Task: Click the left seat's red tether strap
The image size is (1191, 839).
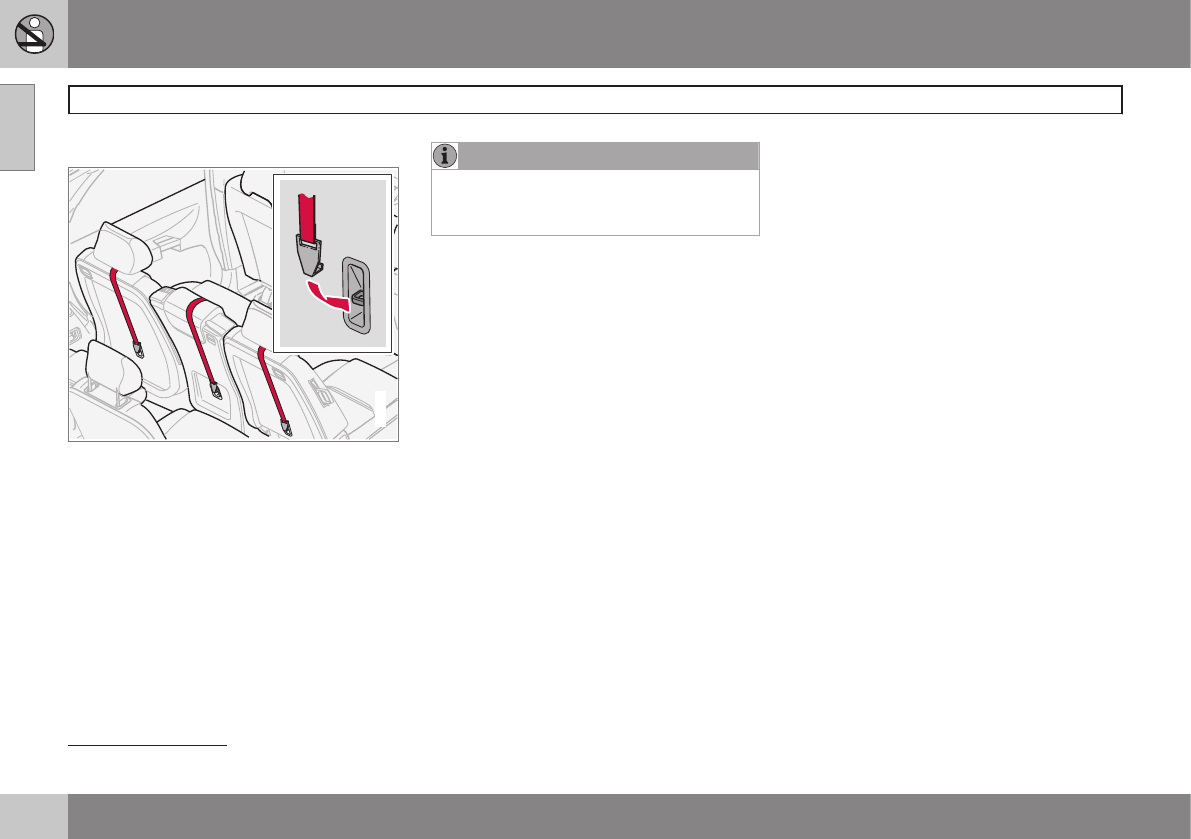Action: pyautogui.click(x=127, y=312)
